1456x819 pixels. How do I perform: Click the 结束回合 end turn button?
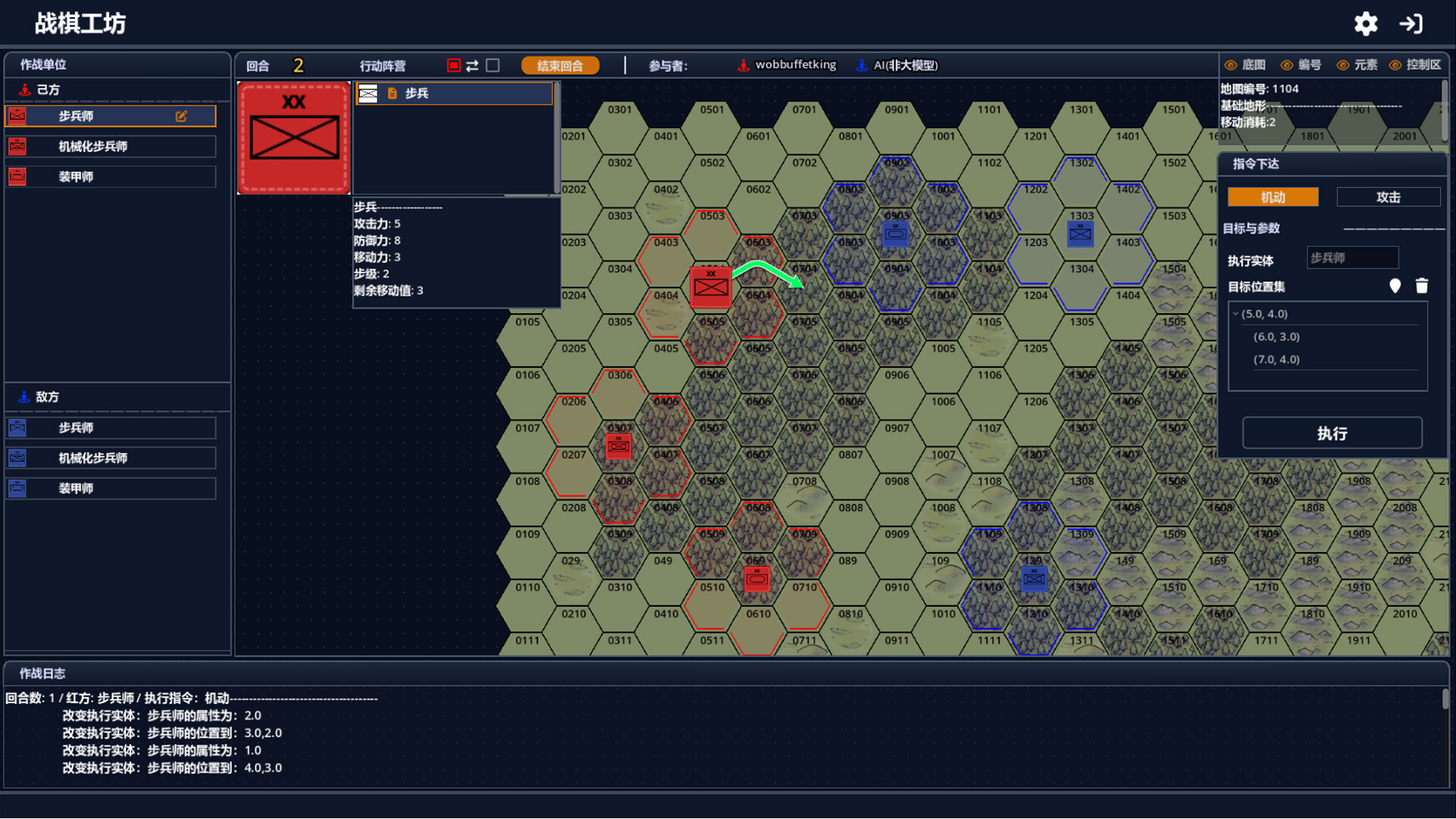pos(560,66)
